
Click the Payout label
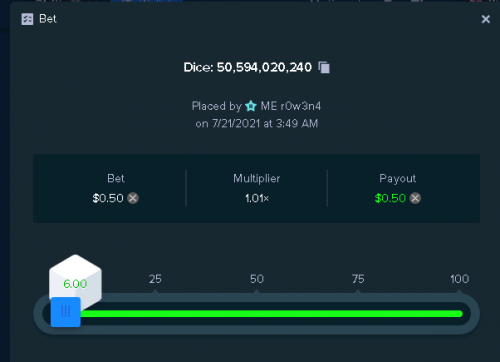tap(398, 179)
